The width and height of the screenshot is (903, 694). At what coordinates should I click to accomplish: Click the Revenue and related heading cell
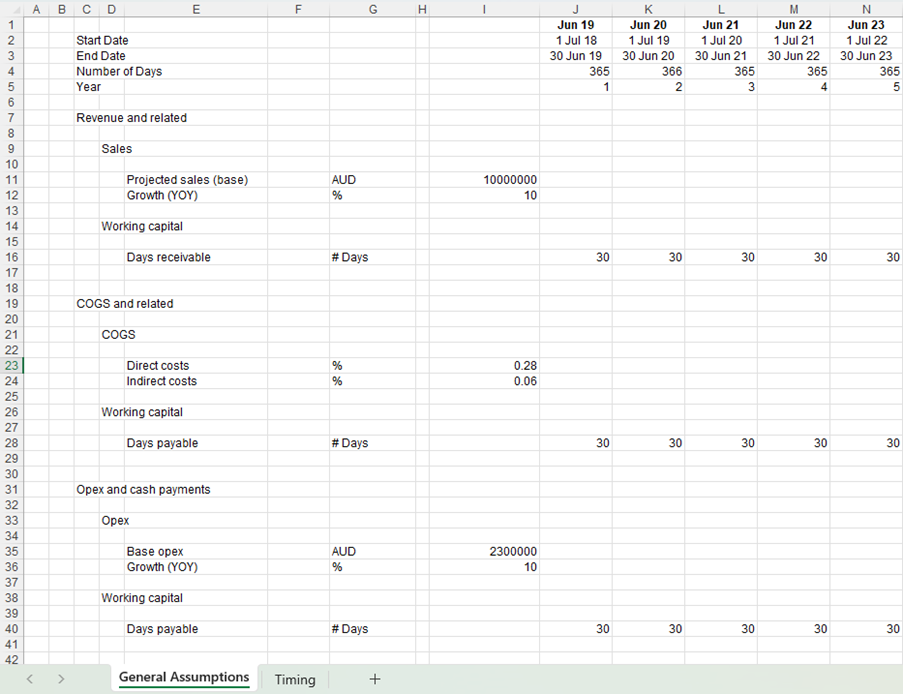[132, 118]
